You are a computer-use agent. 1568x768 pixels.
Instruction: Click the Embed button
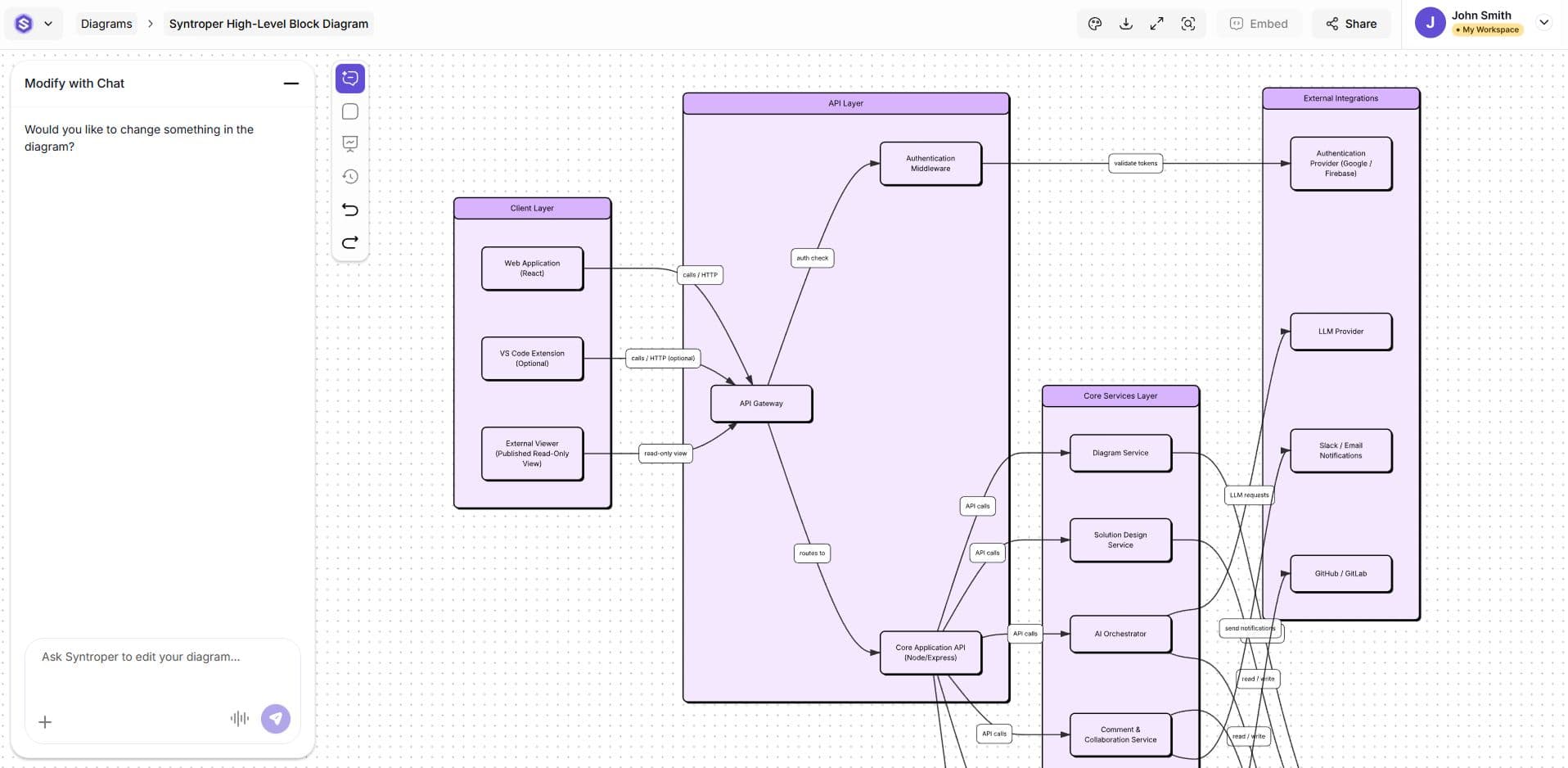[x=1259, y=24]
